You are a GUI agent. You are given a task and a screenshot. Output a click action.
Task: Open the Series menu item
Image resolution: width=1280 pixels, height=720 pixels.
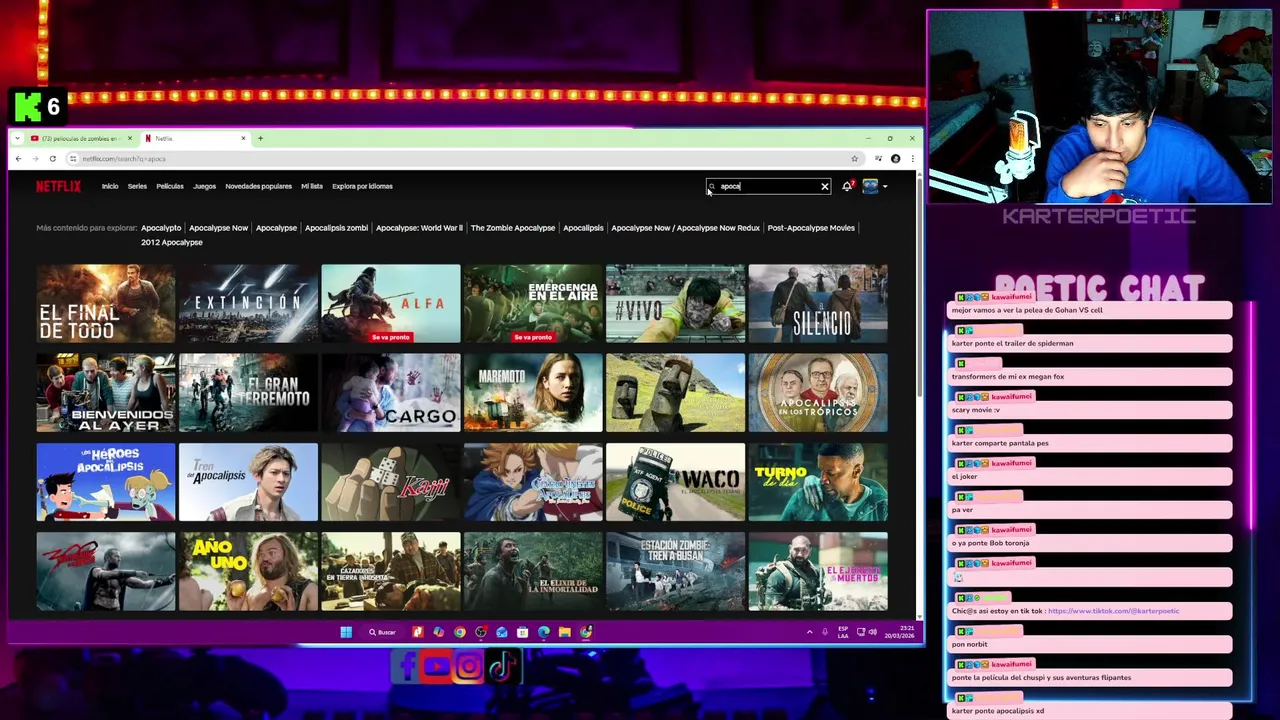[137, 186]
